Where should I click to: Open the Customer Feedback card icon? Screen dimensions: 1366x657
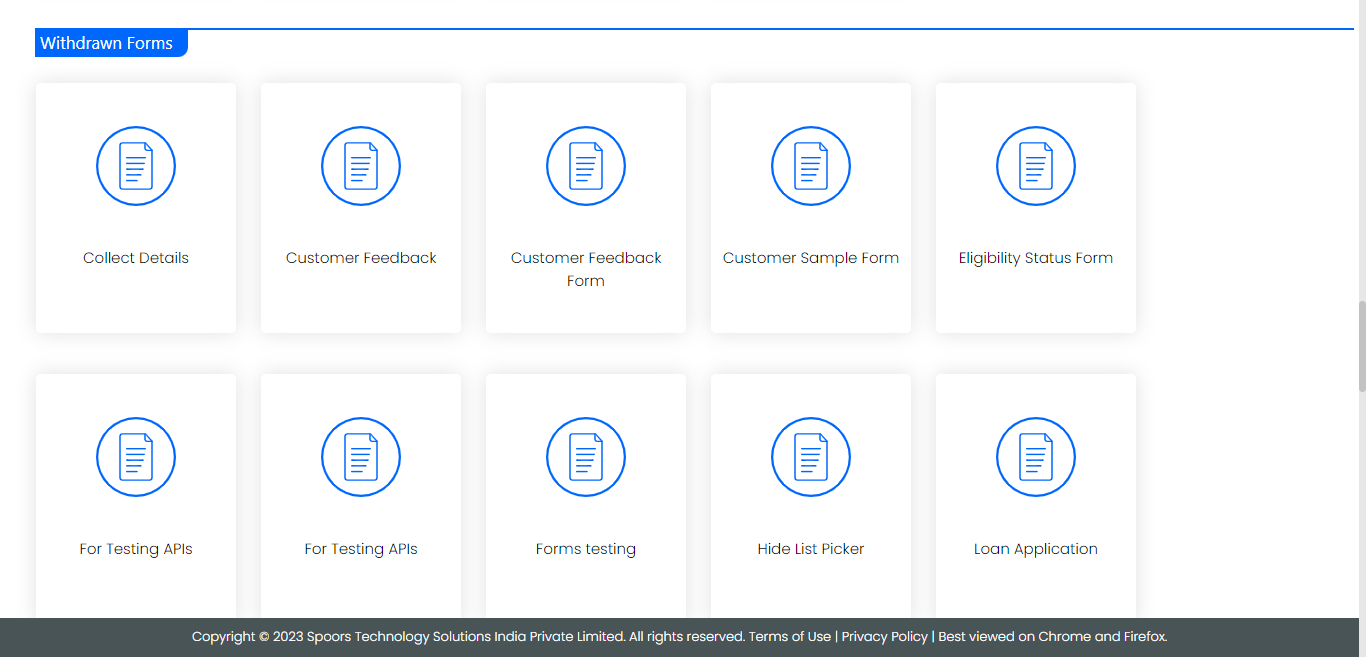coord(361,166)
